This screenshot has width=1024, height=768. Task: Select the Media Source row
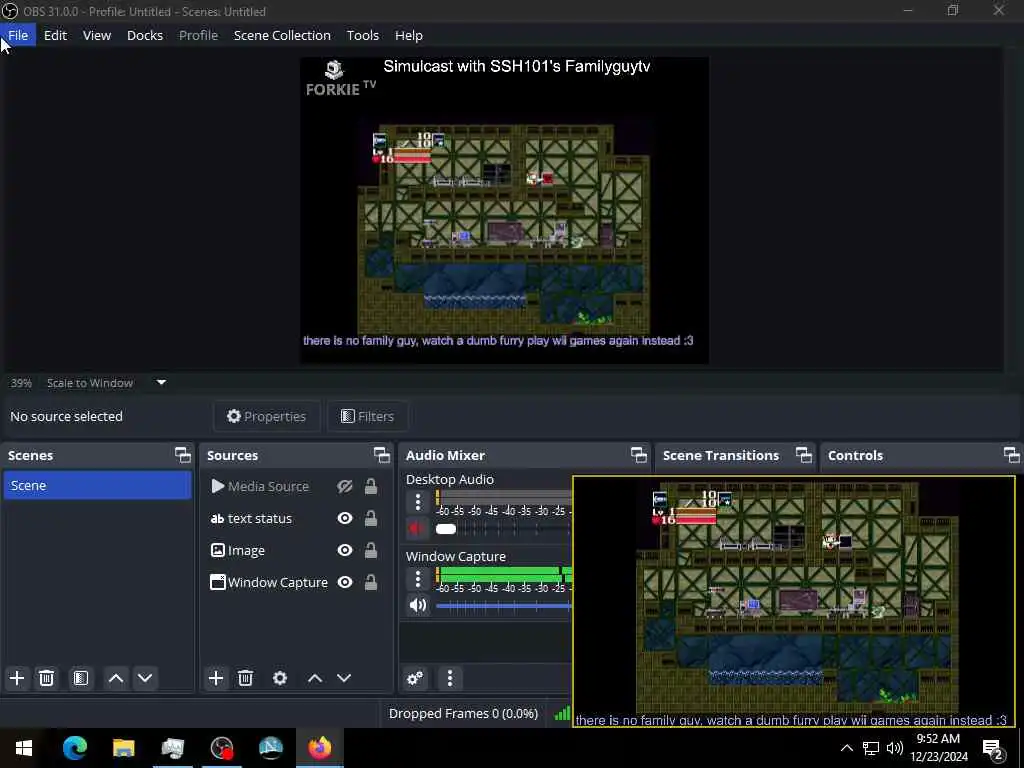pos(295,487)
